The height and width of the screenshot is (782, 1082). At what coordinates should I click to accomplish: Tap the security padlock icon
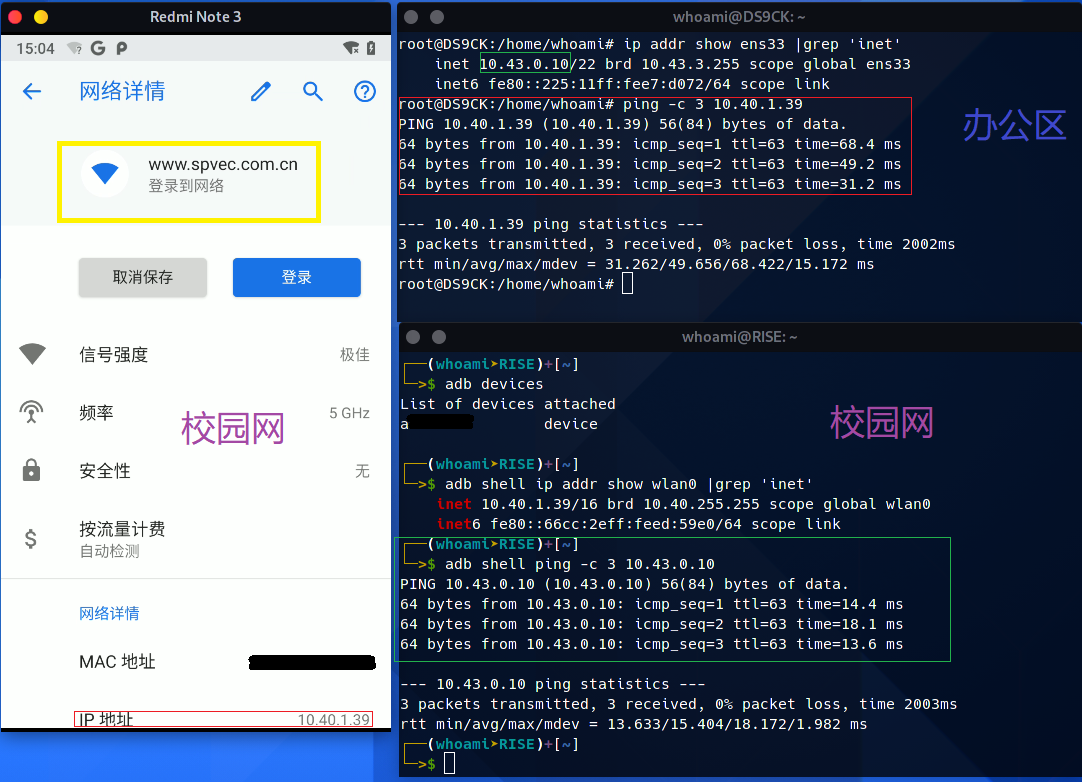coord(32,470)
